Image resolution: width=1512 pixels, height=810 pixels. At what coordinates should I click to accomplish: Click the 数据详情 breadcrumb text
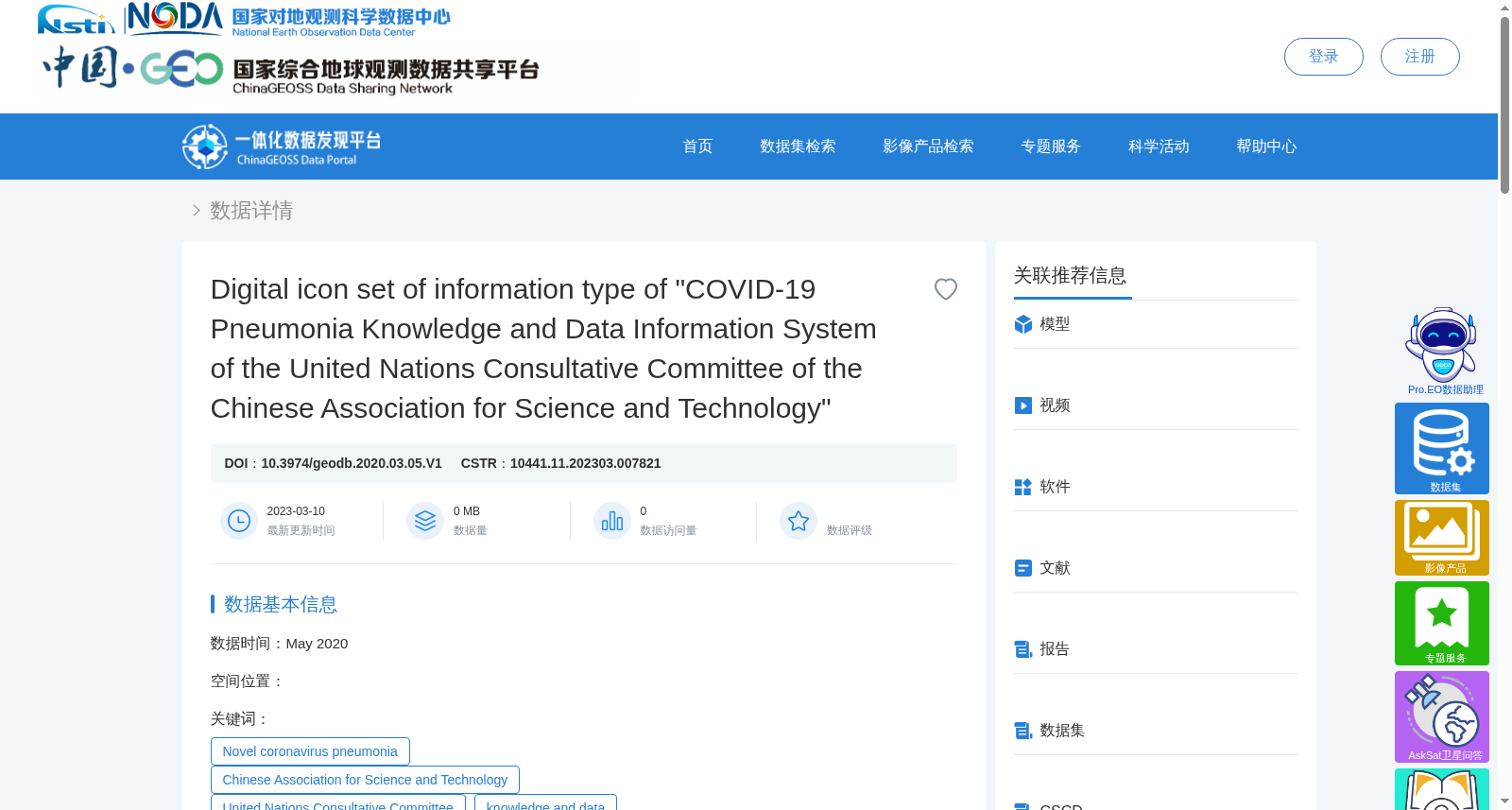coord(251,210)
